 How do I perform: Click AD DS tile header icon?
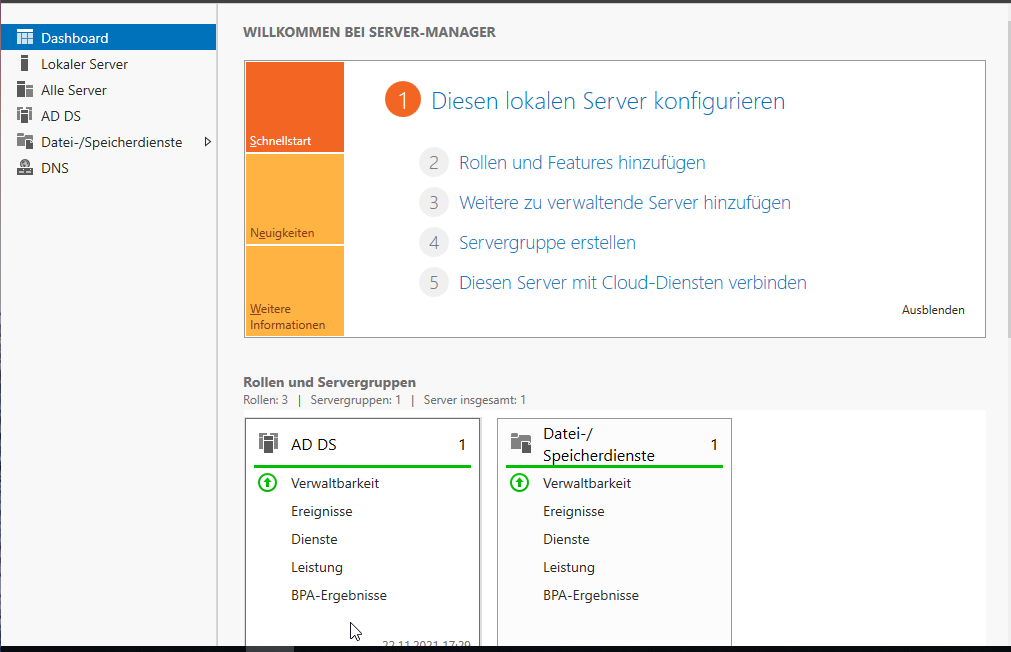click(x=268, y=443)
